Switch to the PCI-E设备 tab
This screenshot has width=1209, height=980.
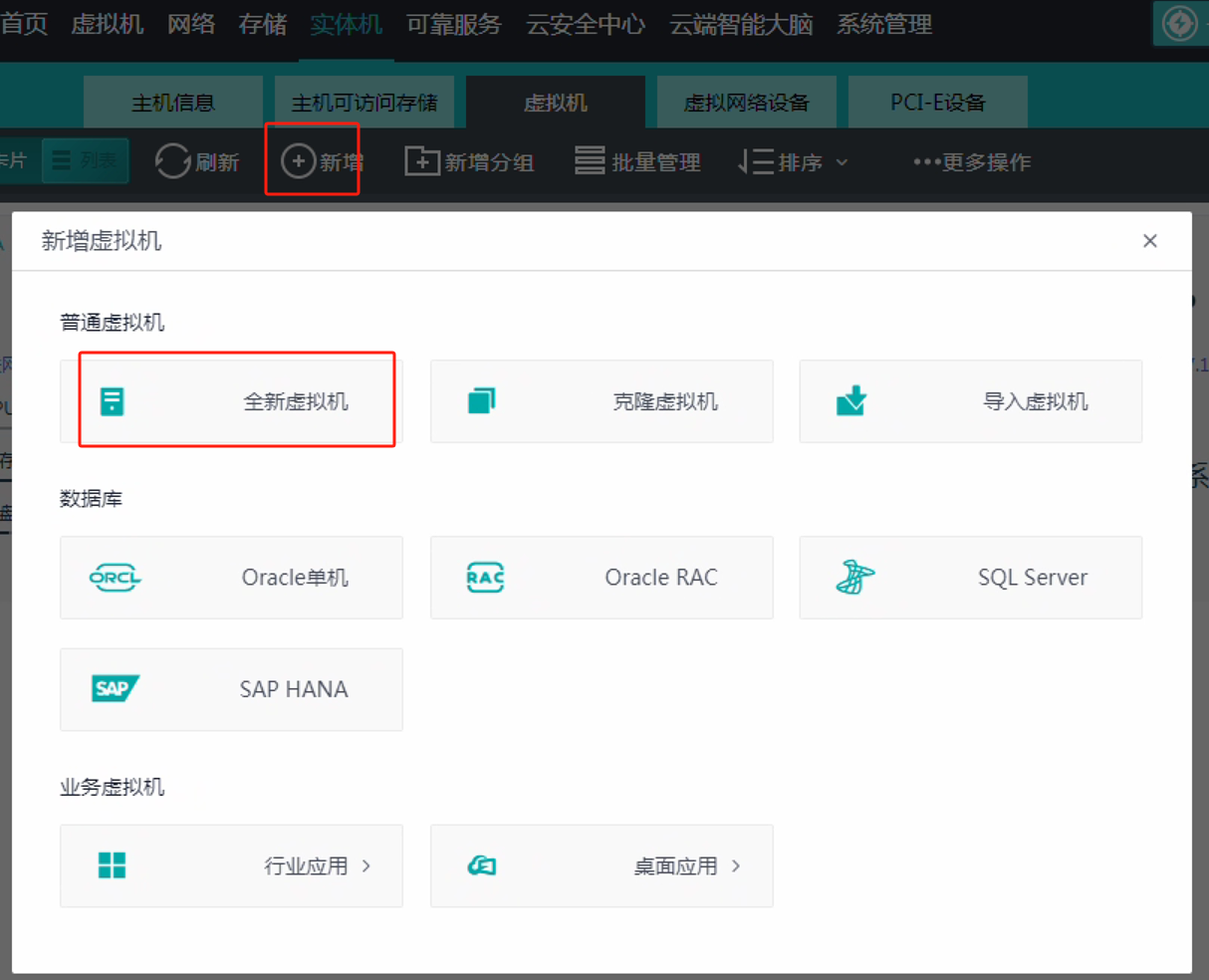point(938,103)
